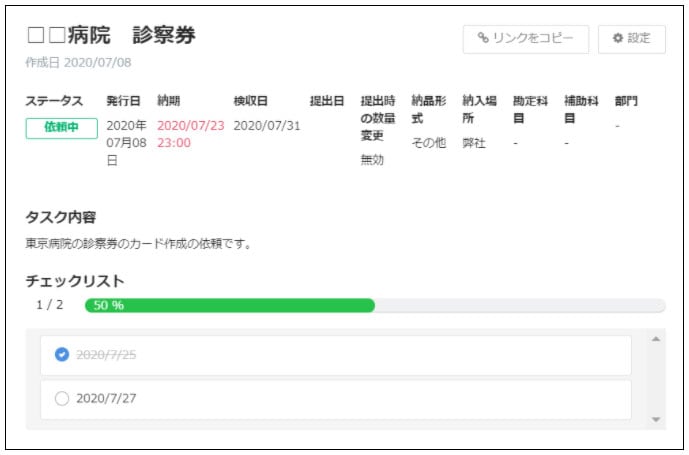The height and width of the screenshot is (455, 689).
Task: Check the 2020/7/27 checklist item
Action: [x=62, y=398]
